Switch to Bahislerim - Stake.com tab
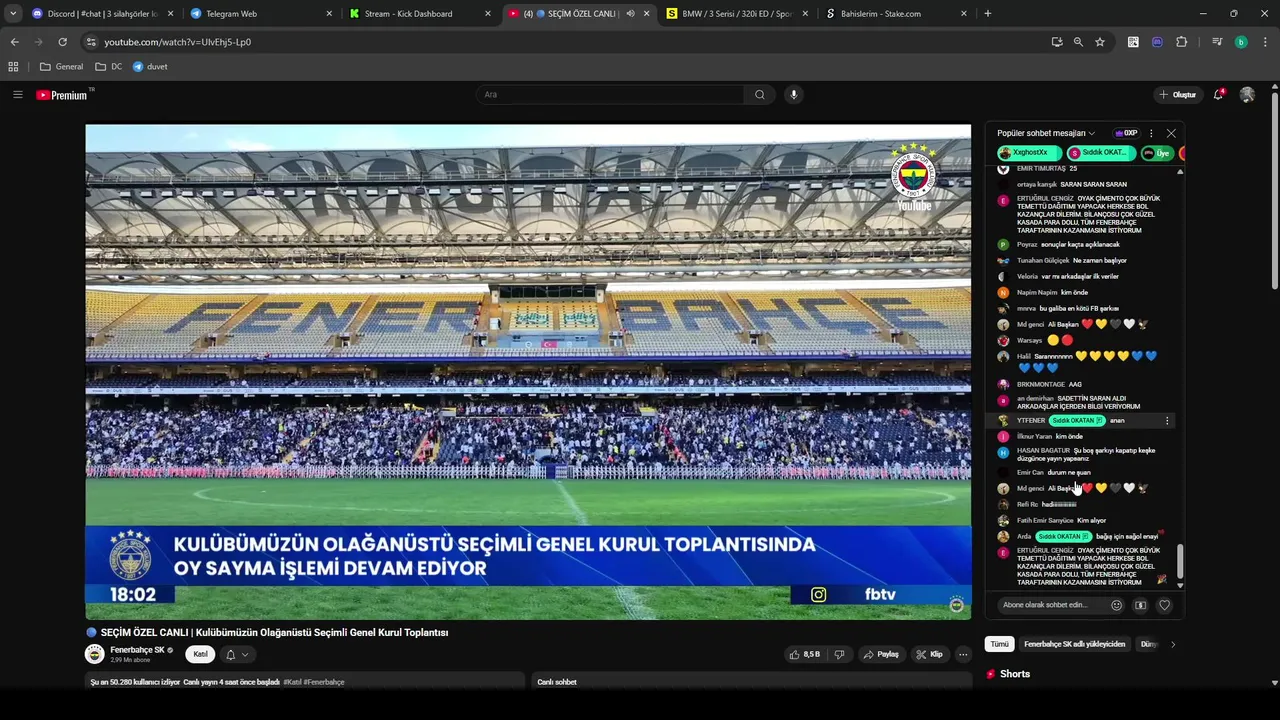1280x720 pixels. coord(895,14)
